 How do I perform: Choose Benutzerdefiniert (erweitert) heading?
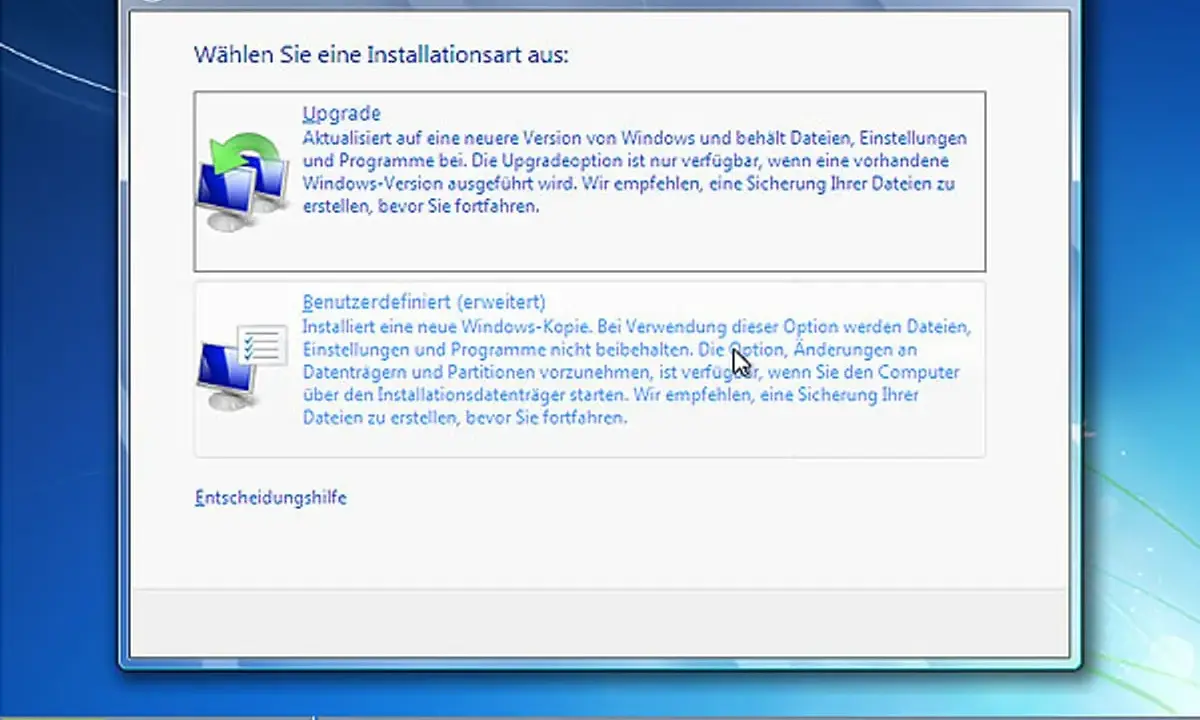[x=423, y=301]
